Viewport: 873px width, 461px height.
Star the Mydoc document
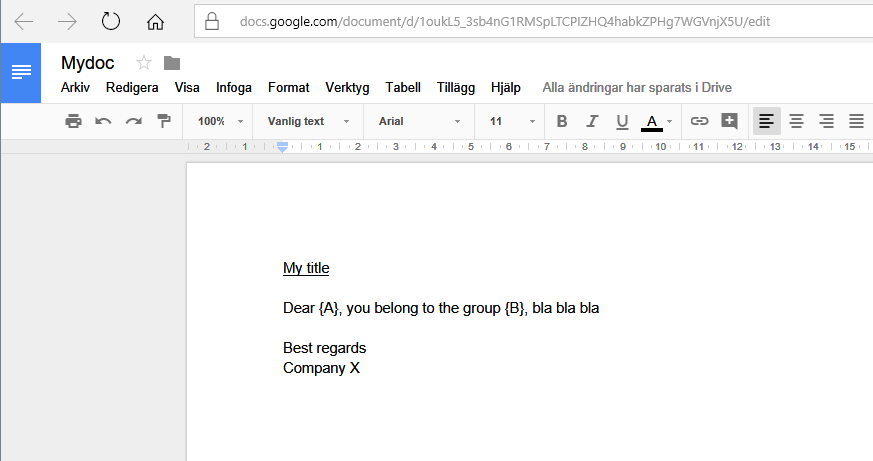(x=144, y=63)
